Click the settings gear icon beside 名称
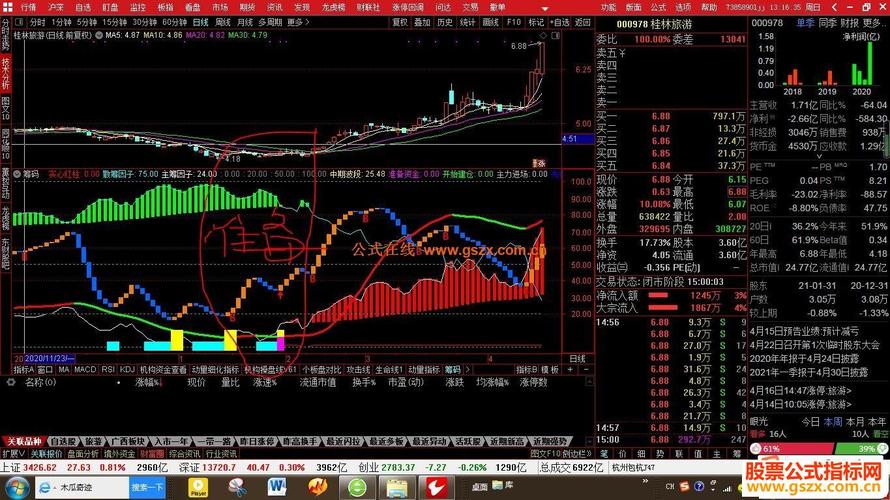 click(11, 382)
